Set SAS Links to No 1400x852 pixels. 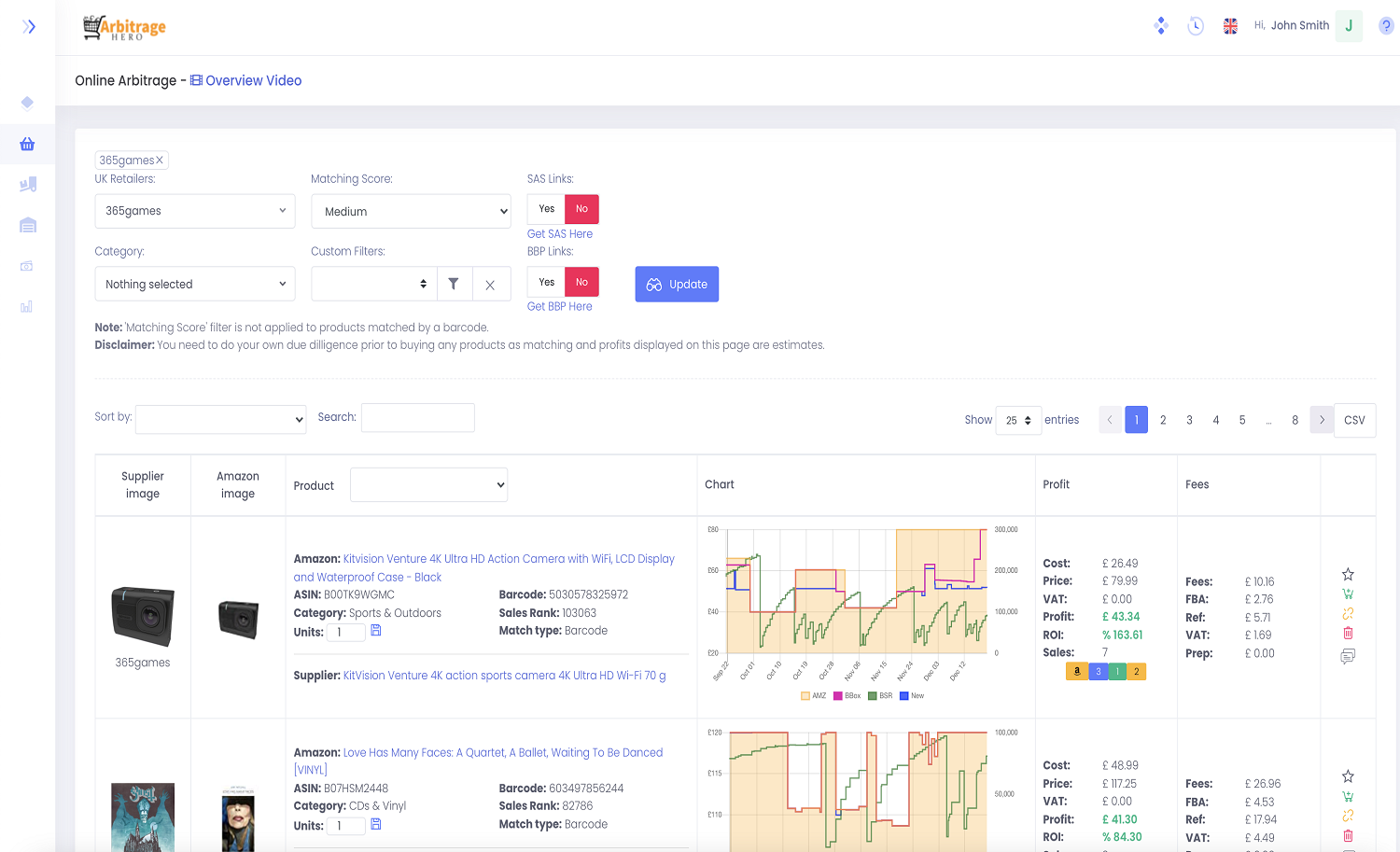coord(581,209)
